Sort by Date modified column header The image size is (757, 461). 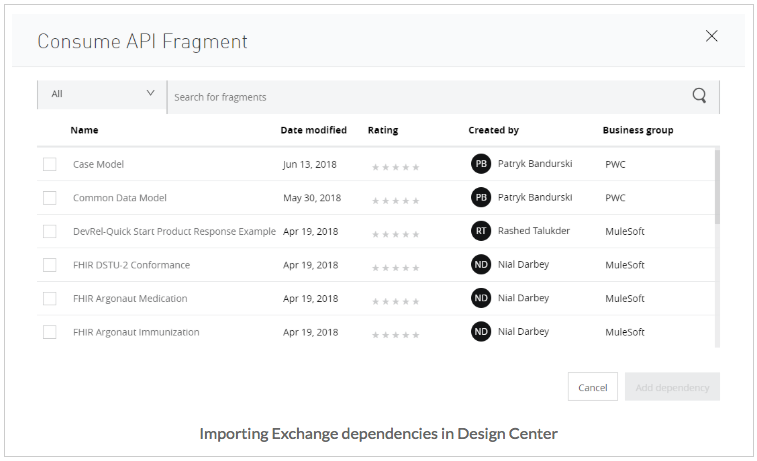tap(313, 130)
